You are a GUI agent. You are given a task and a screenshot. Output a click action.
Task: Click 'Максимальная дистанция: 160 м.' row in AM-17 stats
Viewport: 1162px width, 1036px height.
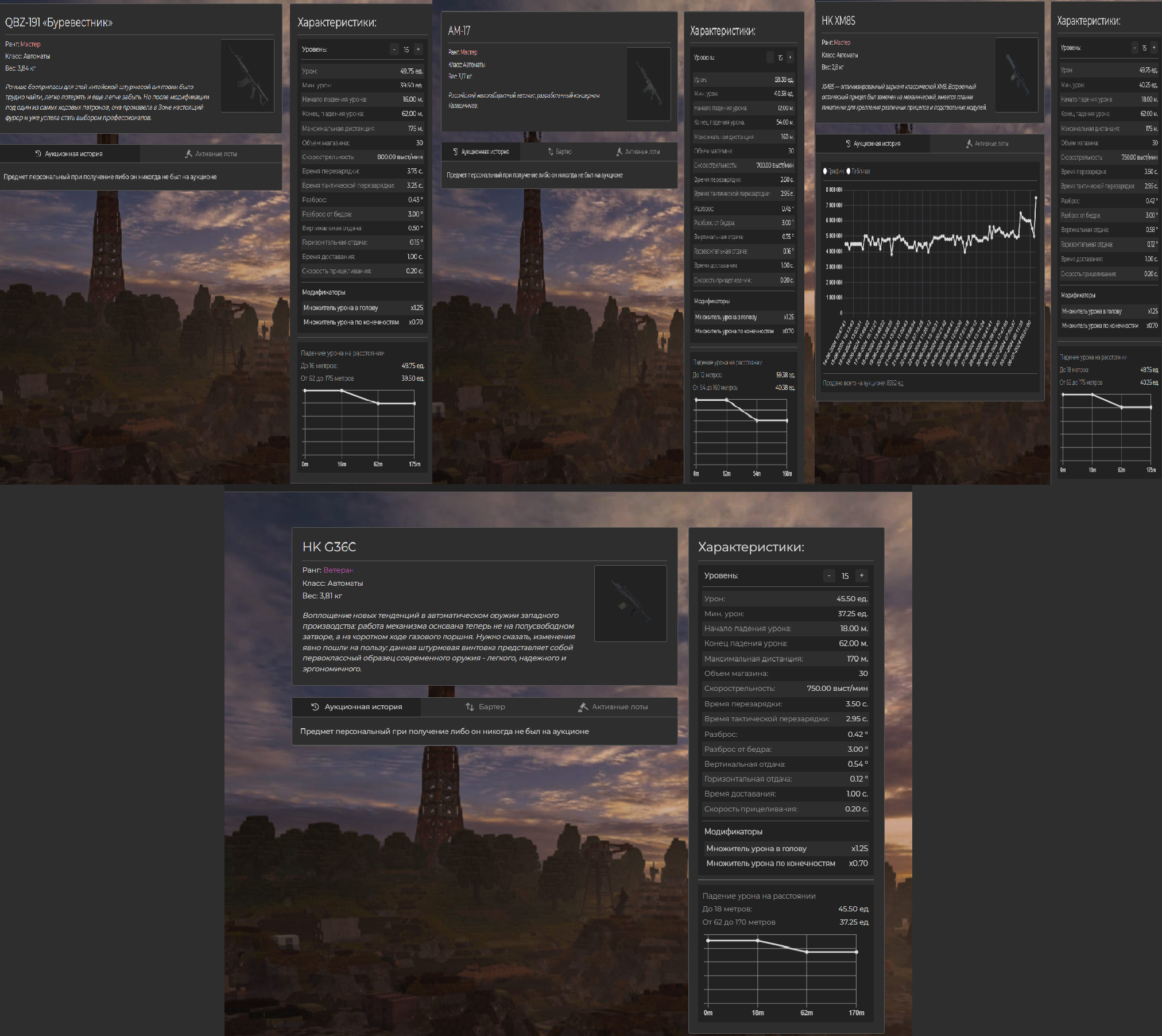click(743, 137)
